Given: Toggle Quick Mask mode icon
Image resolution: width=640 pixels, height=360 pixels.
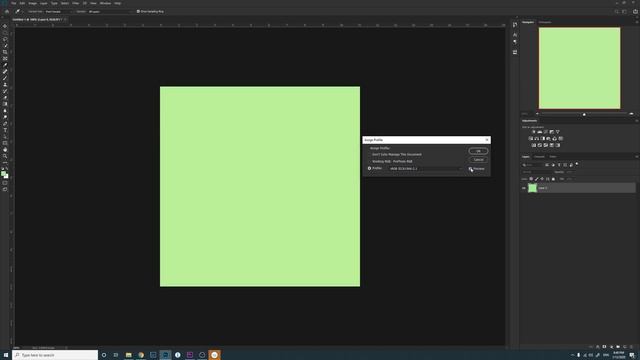Looking at the screenshot, I should tap(5, 184).
